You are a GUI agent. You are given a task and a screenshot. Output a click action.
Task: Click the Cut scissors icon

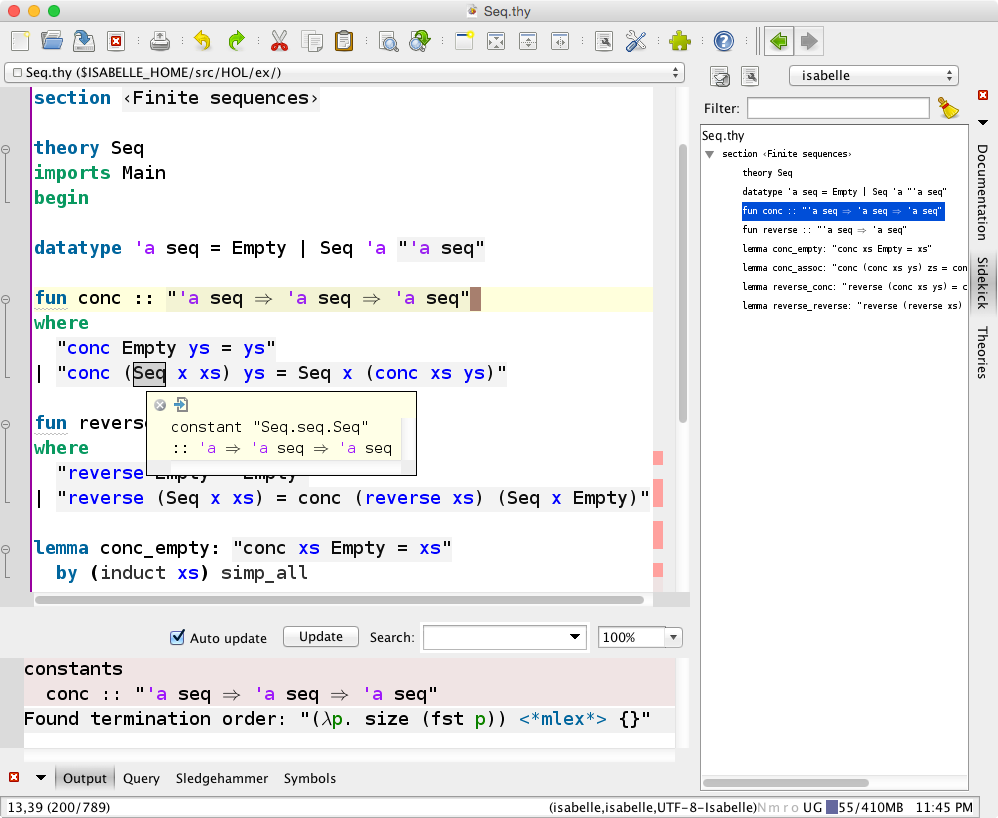(x=279, y=41)
